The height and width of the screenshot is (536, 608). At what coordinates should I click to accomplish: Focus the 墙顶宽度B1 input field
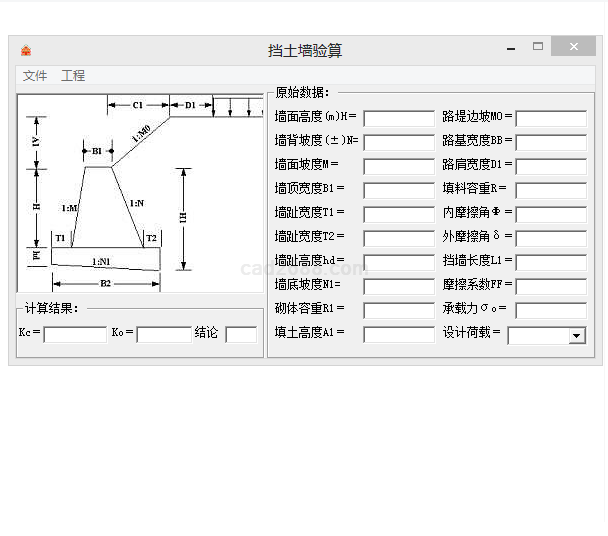click(x=398, y=191)
